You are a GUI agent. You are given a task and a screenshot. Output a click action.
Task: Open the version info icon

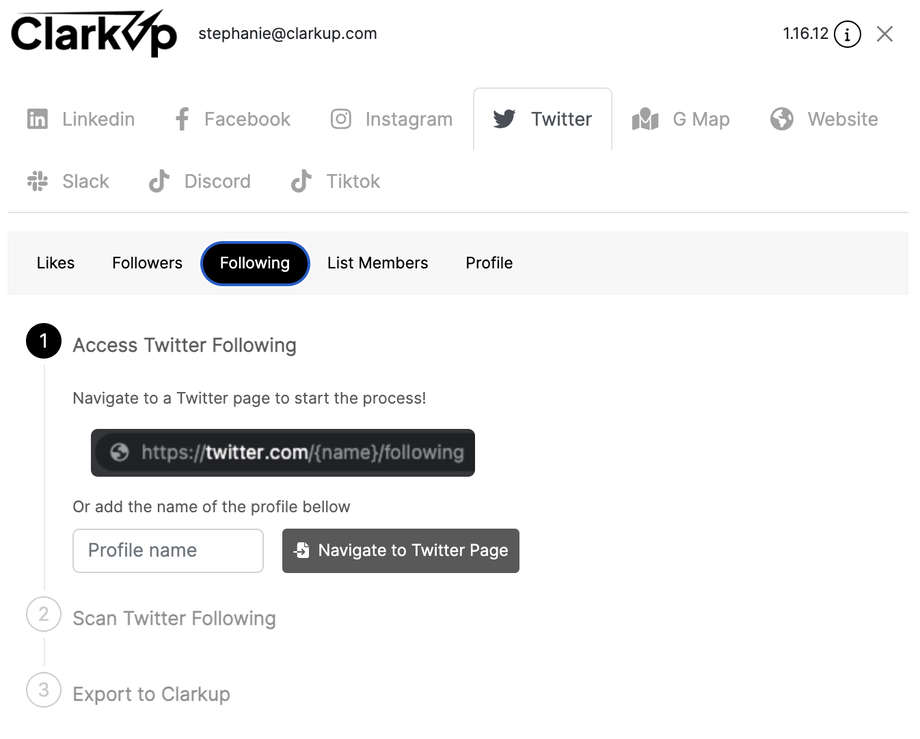click(847, 35)
